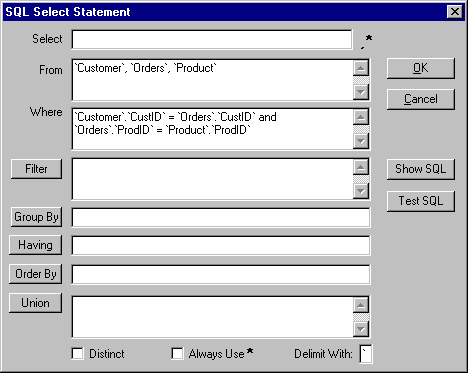Click the Union box scroll up arrow
The width and height of the screenshot is (468, 373).
click(x=361, y=305)
